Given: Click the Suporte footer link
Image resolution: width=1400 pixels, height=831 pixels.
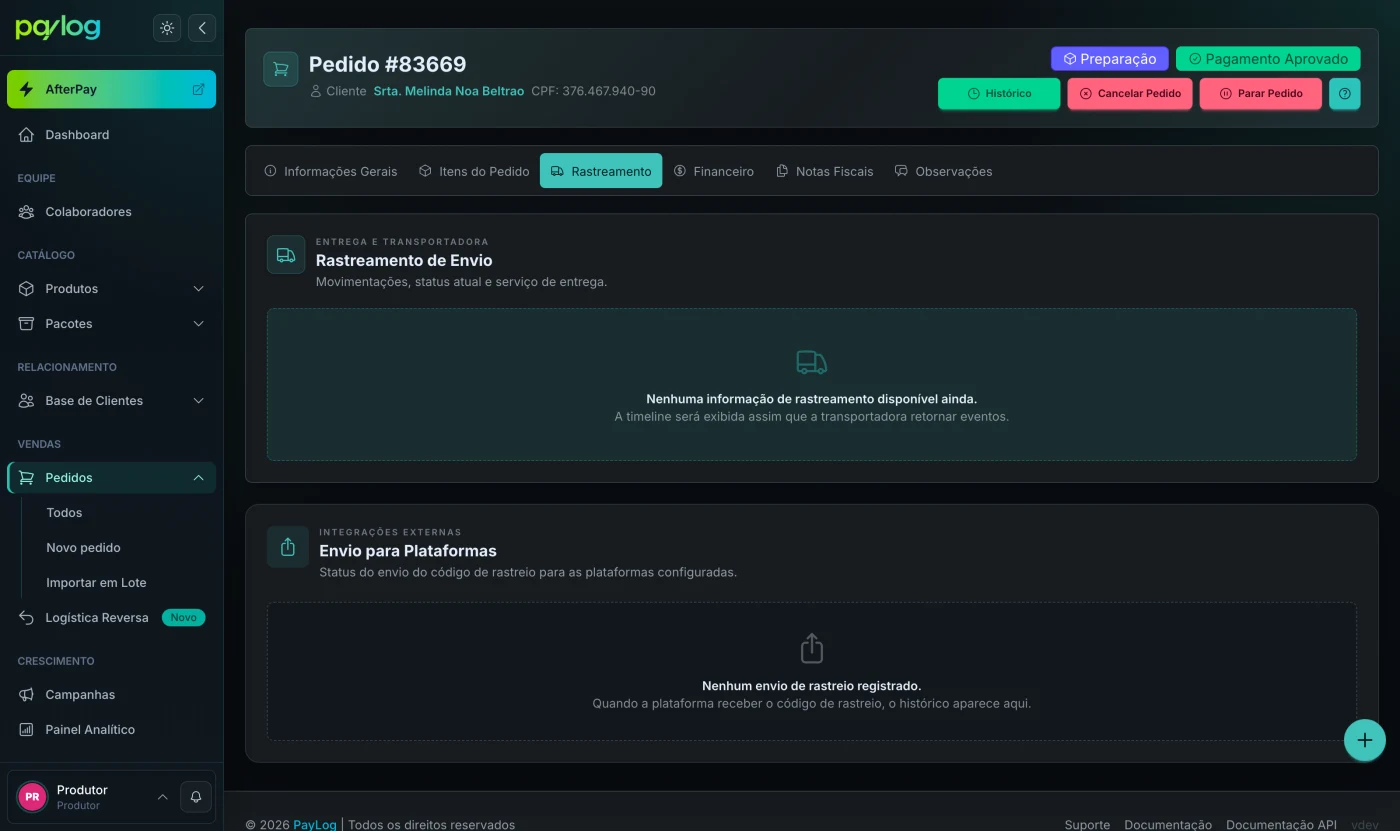Looking at the screenshot, I should point(1087,825).
